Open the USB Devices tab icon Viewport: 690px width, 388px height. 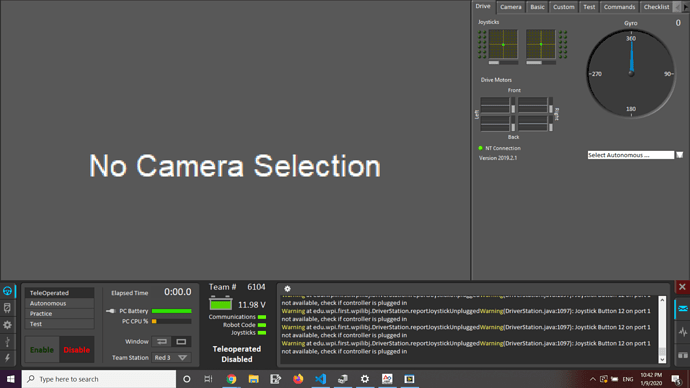[7, 341]
